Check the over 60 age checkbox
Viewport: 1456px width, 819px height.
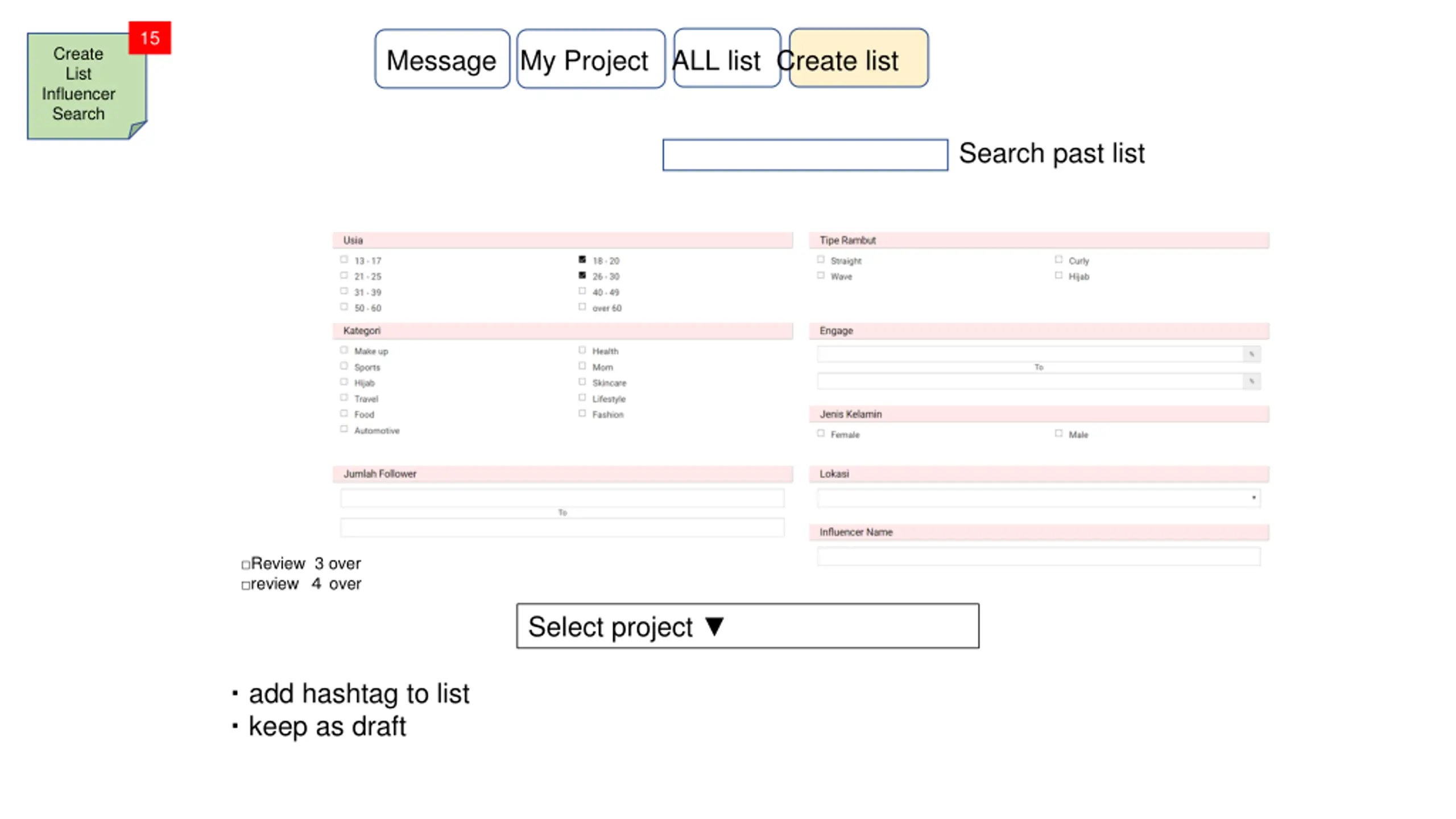pos(582,307)
